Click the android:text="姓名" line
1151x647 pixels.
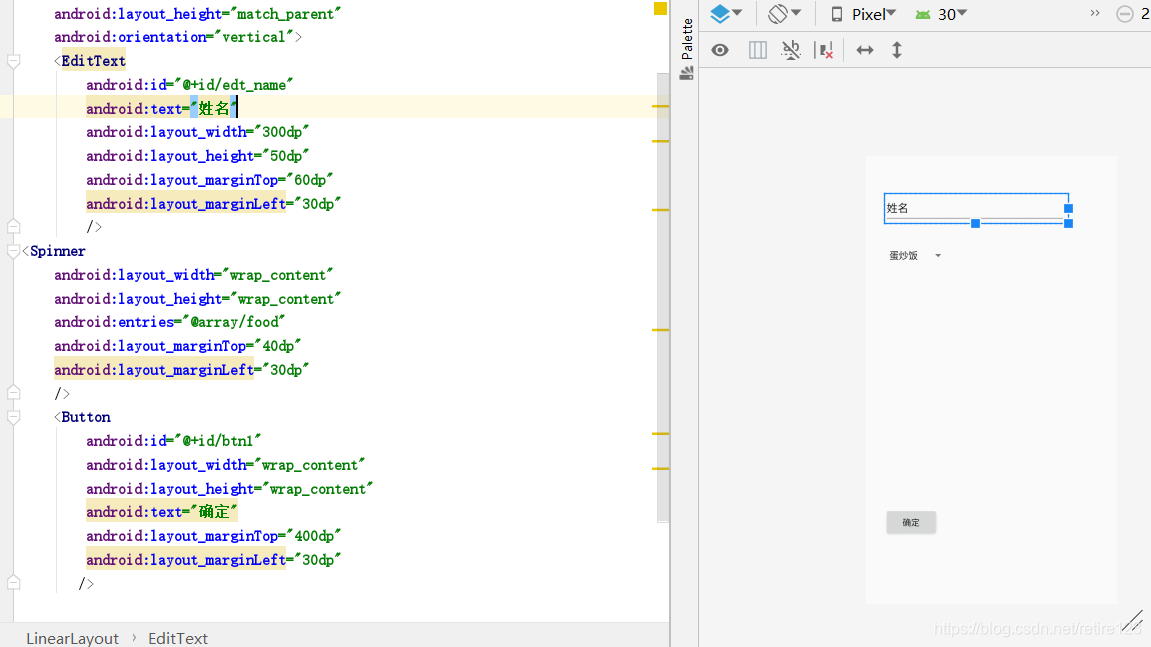tap(162, 109)
